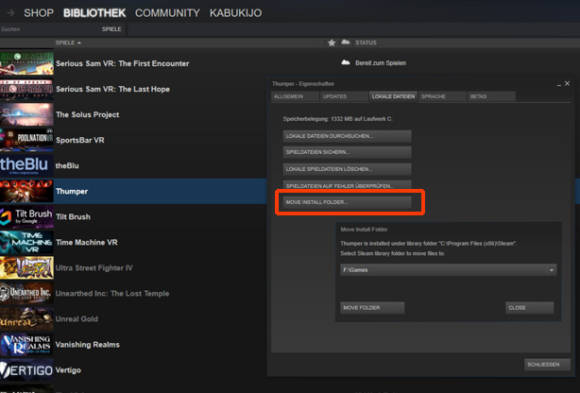Image resolution: width=580 pixels, height=393 pixels.
Task: Click the Tilt Brush by Google thumbnail
Action: (x=27, y=217)
